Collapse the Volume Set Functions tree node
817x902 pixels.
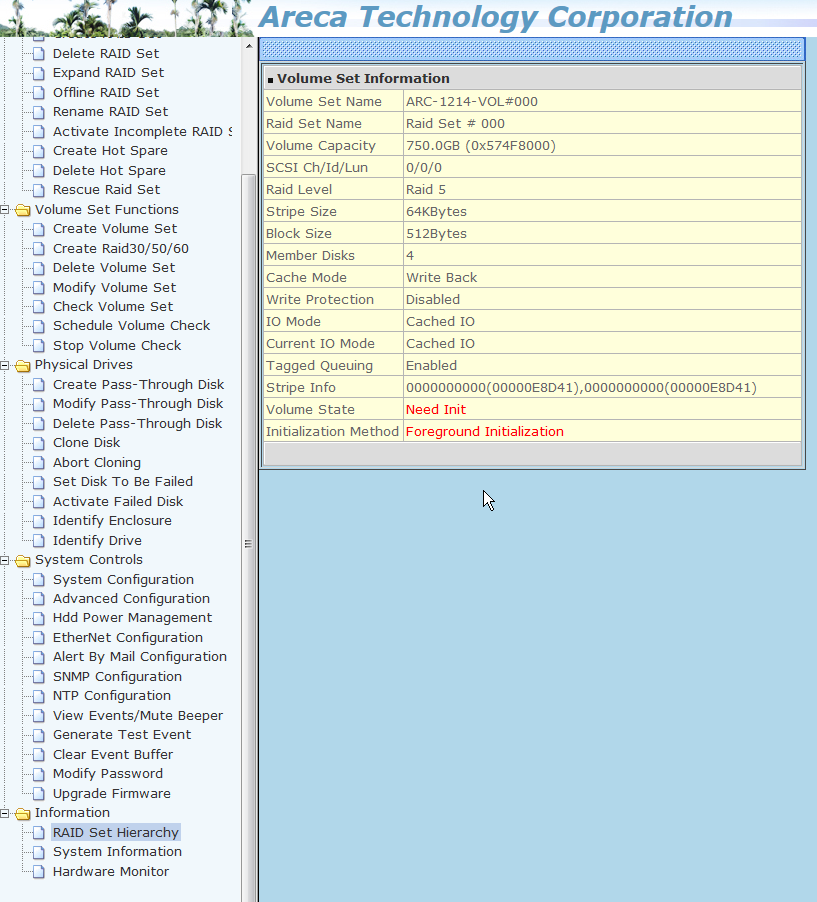coord(5,210)
